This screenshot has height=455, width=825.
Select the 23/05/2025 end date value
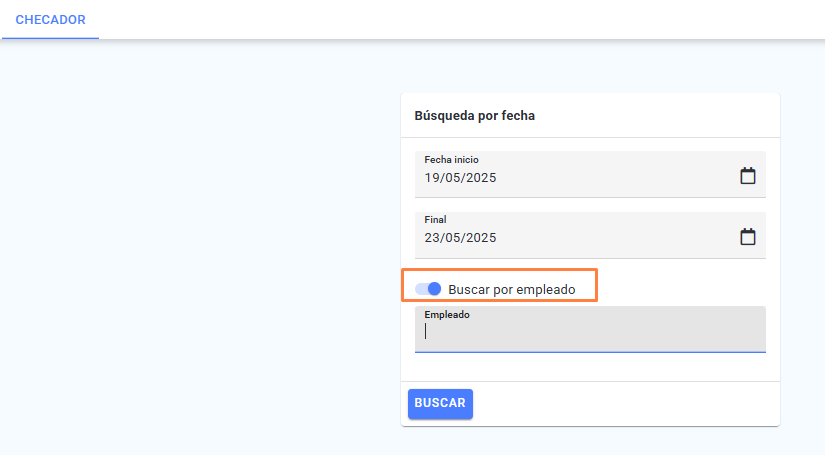point(460,238)
